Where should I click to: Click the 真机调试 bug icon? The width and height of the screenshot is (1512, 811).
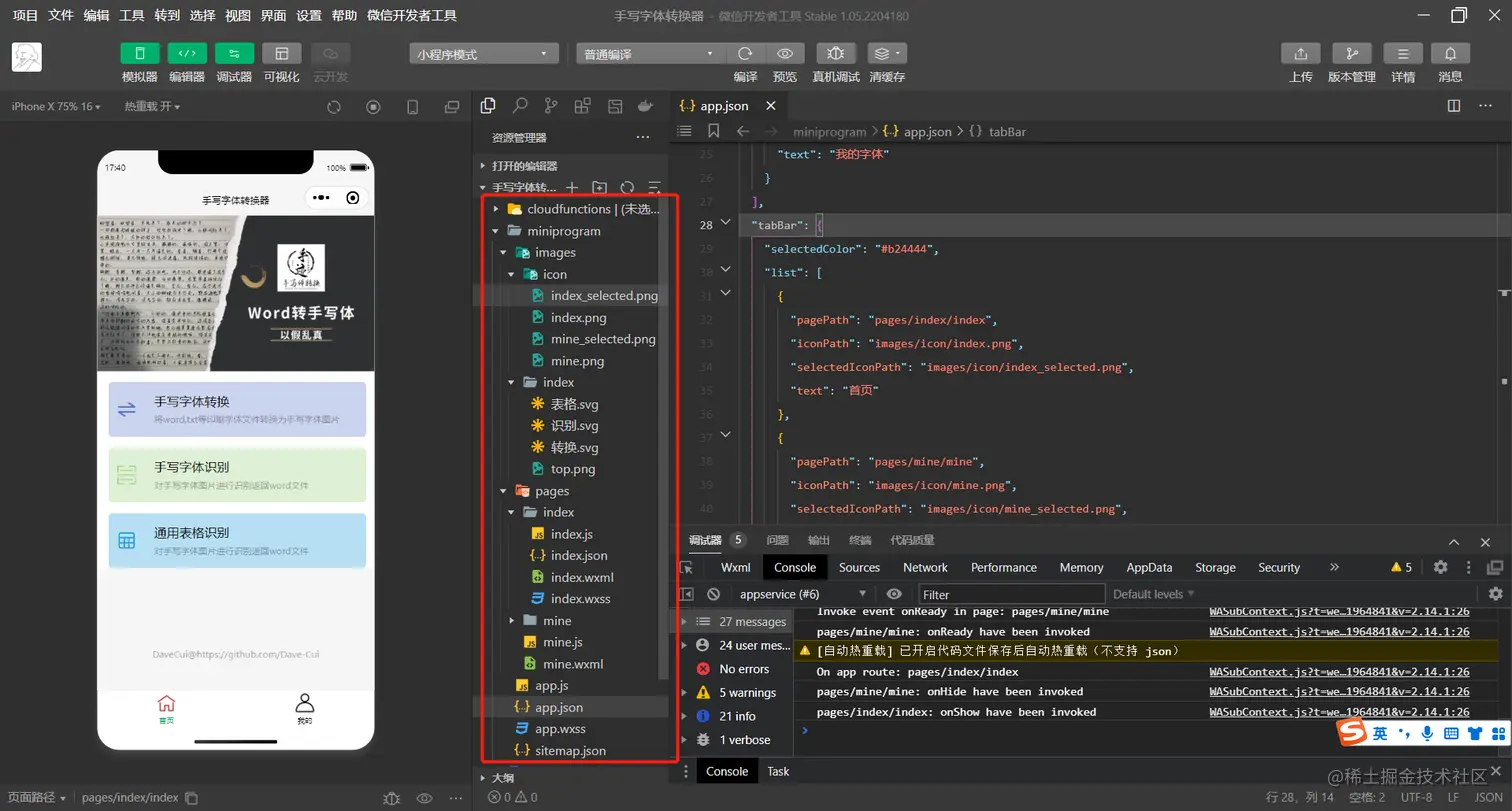click(835, 54)
